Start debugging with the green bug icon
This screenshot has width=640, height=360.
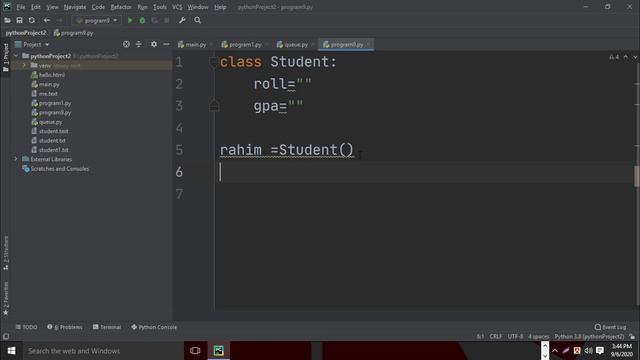pyautogui.click(x=142, y=20)
